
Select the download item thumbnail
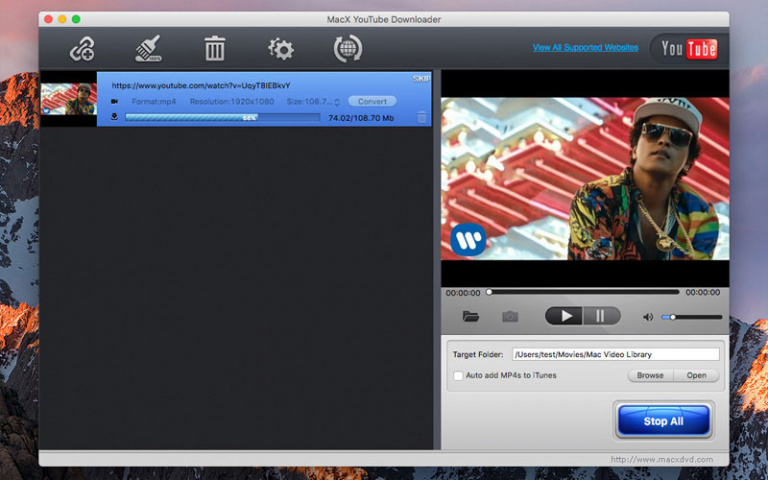tap(69, 99)
